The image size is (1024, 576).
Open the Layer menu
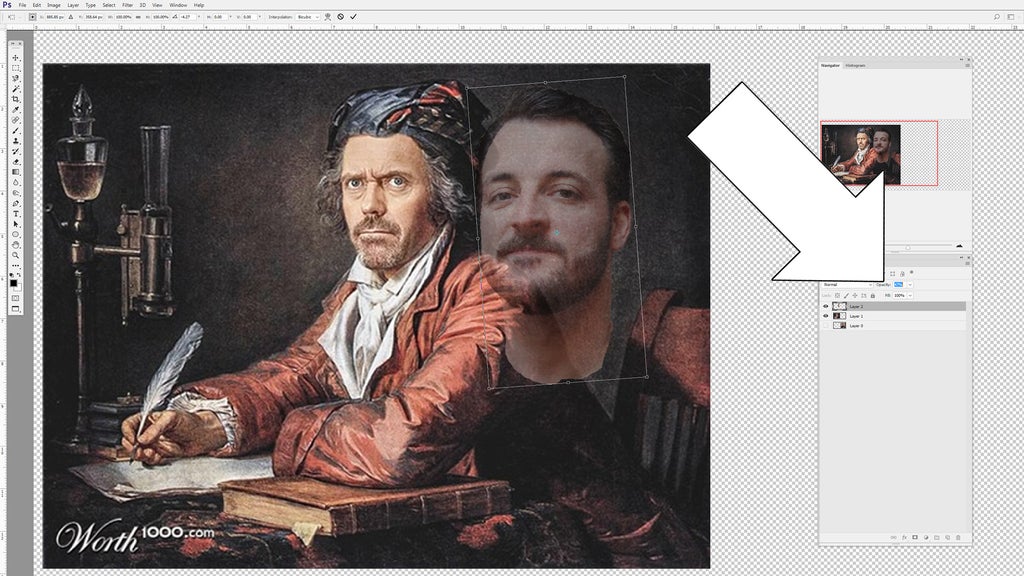[x=73, y=5]
